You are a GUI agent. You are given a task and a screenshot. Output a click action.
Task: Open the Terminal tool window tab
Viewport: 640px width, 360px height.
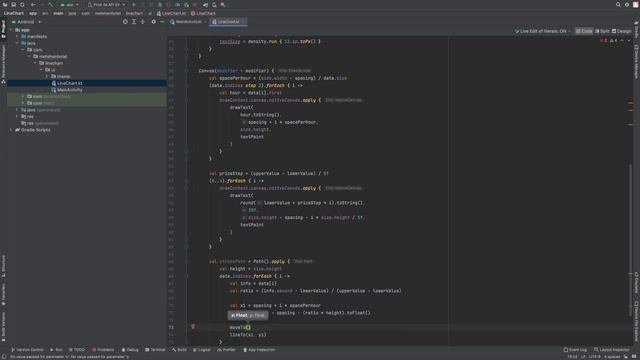pyautogui.click(x=155, y=350)
